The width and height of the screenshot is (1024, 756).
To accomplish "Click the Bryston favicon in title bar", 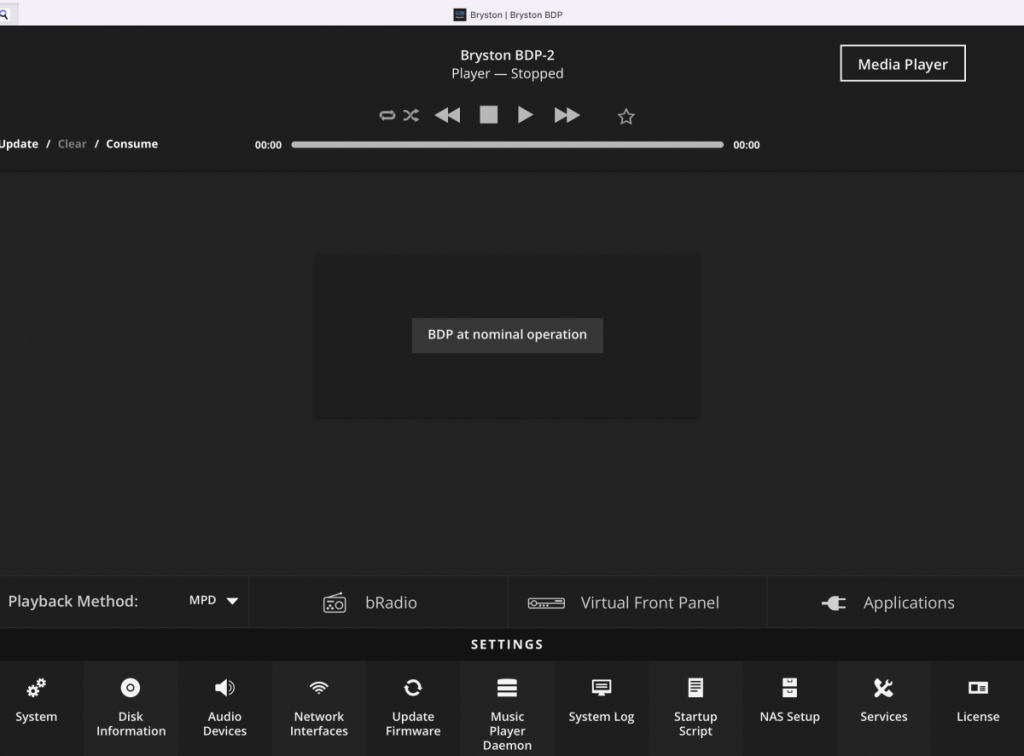I will pyautogui.click(x=460, y=14).
